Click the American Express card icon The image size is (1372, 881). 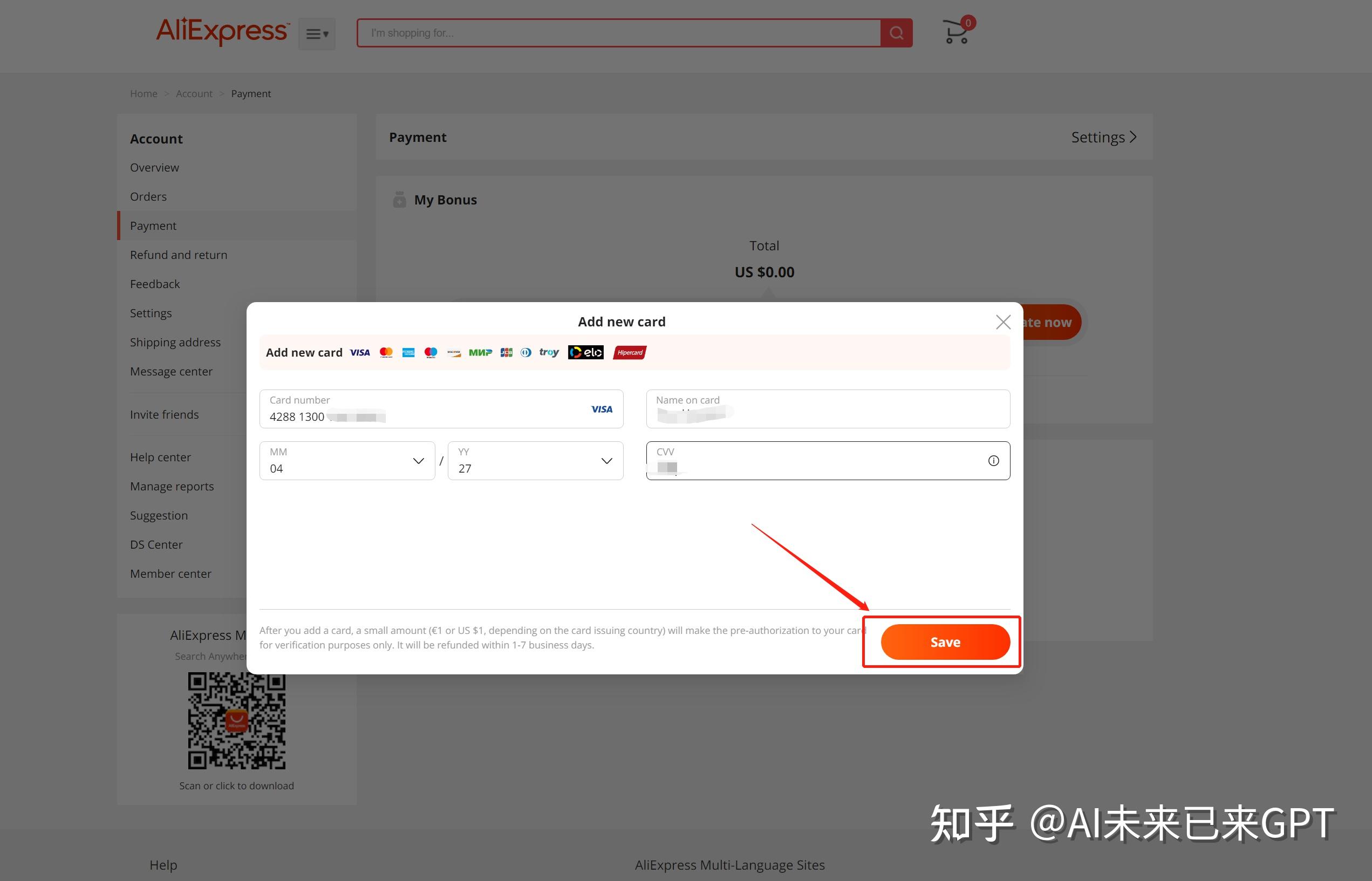tap(408, 352)
